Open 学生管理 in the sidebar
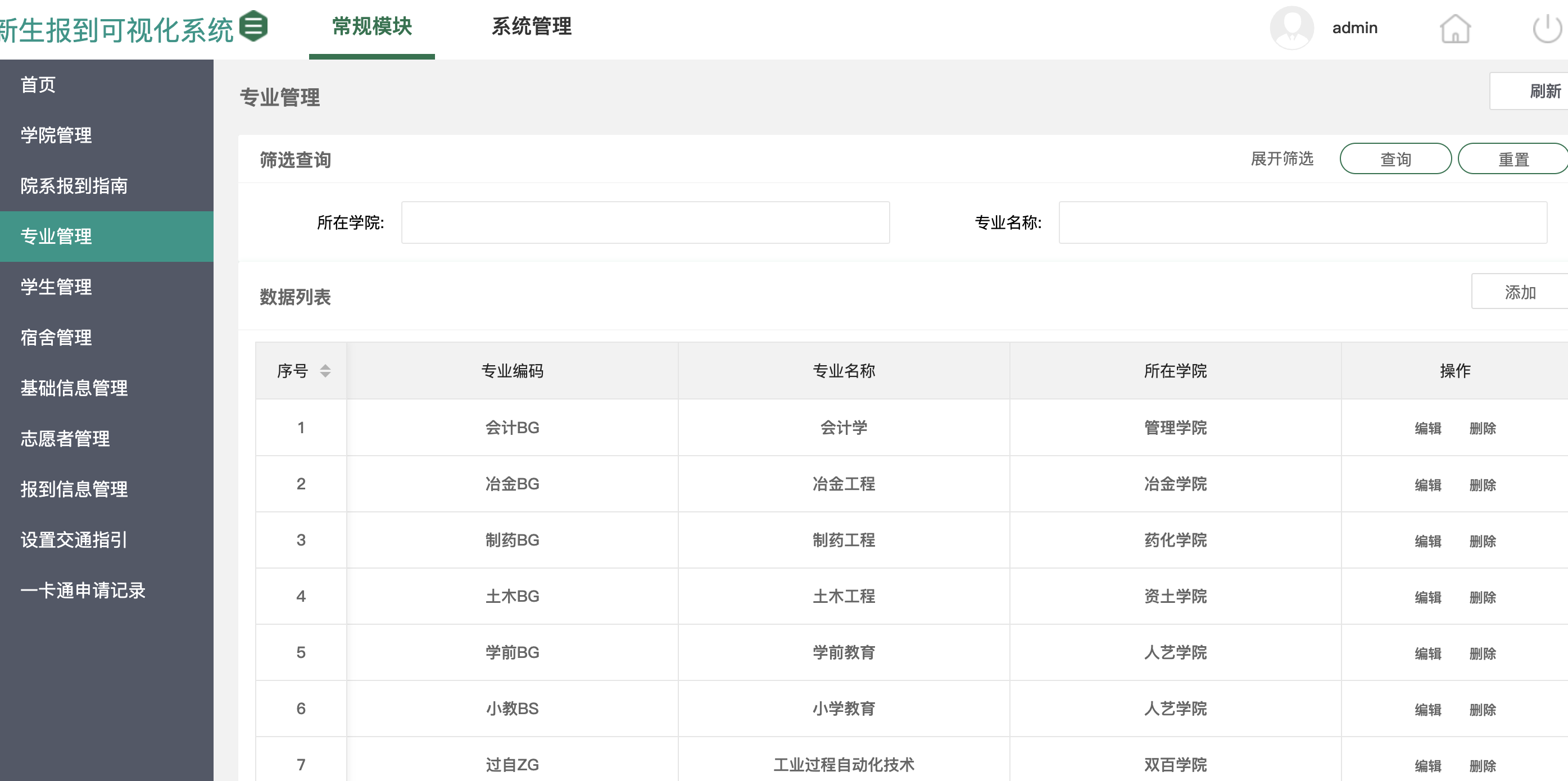Viewport: 1568px width, 781px height. pyautogui.click(x=57, y=287)
